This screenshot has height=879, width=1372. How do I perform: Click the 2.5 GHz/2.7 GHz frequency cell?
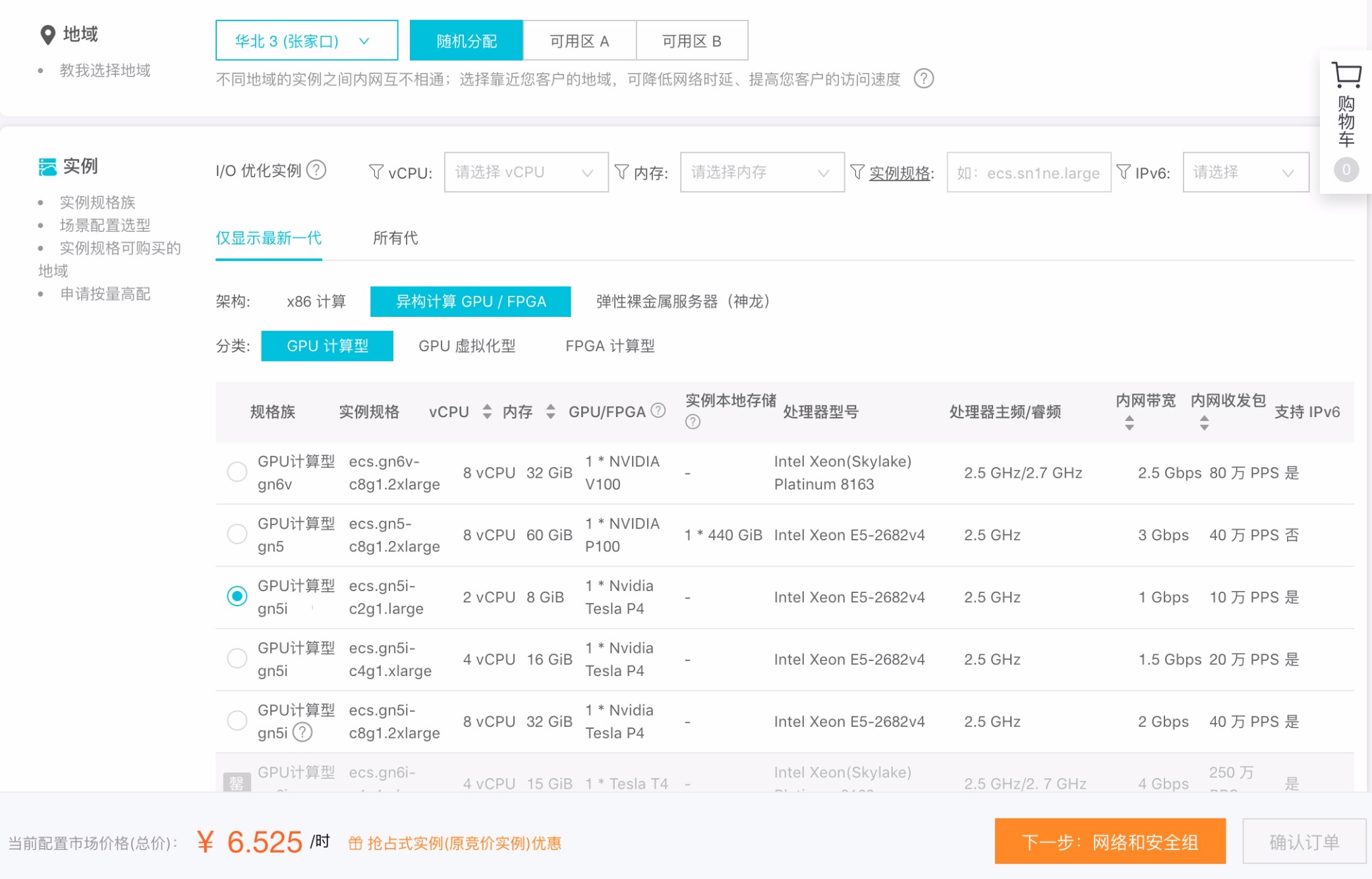coord(1023,473)
